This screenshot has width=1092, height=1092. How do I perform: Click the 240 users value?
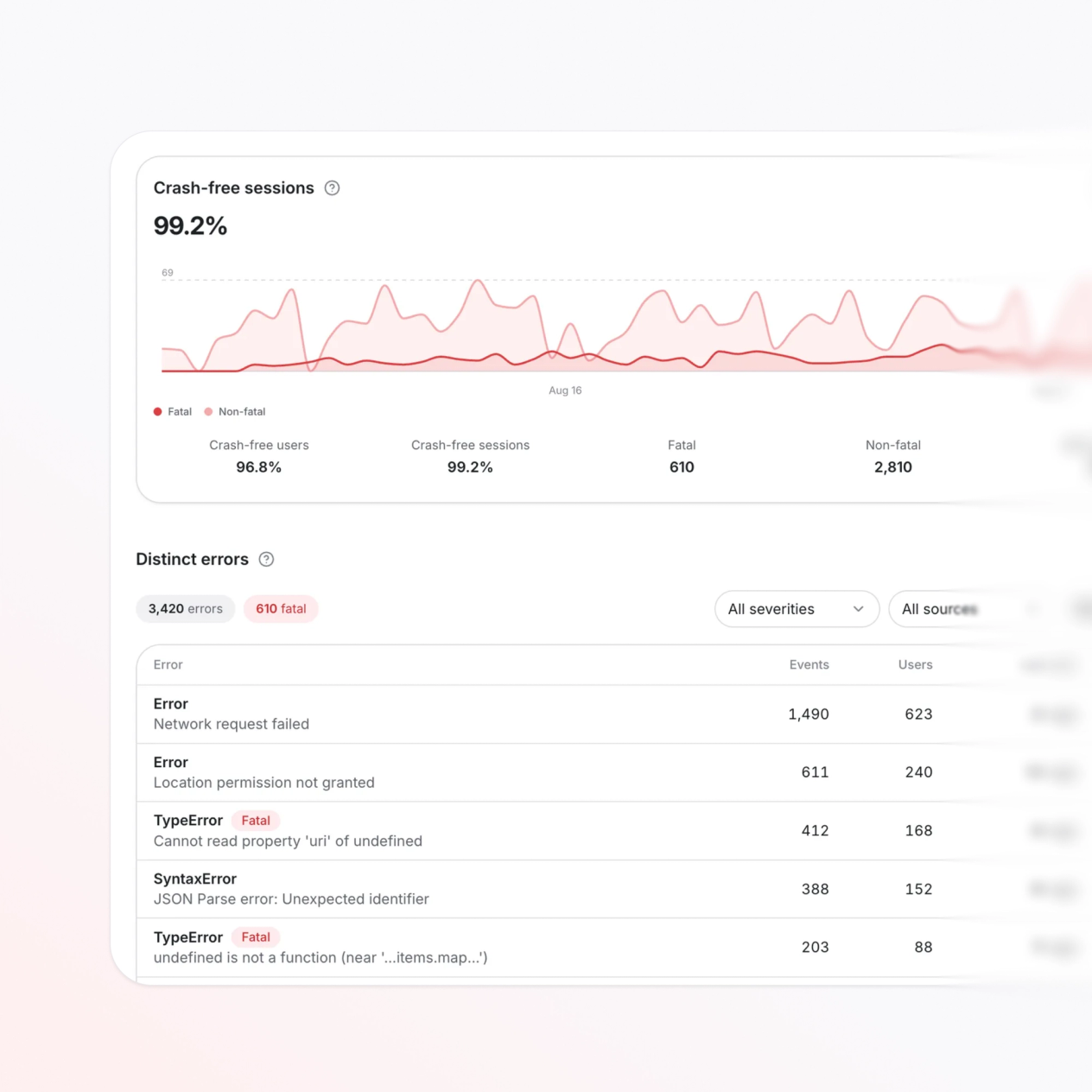pyautogui.click(x=918, y=772)
